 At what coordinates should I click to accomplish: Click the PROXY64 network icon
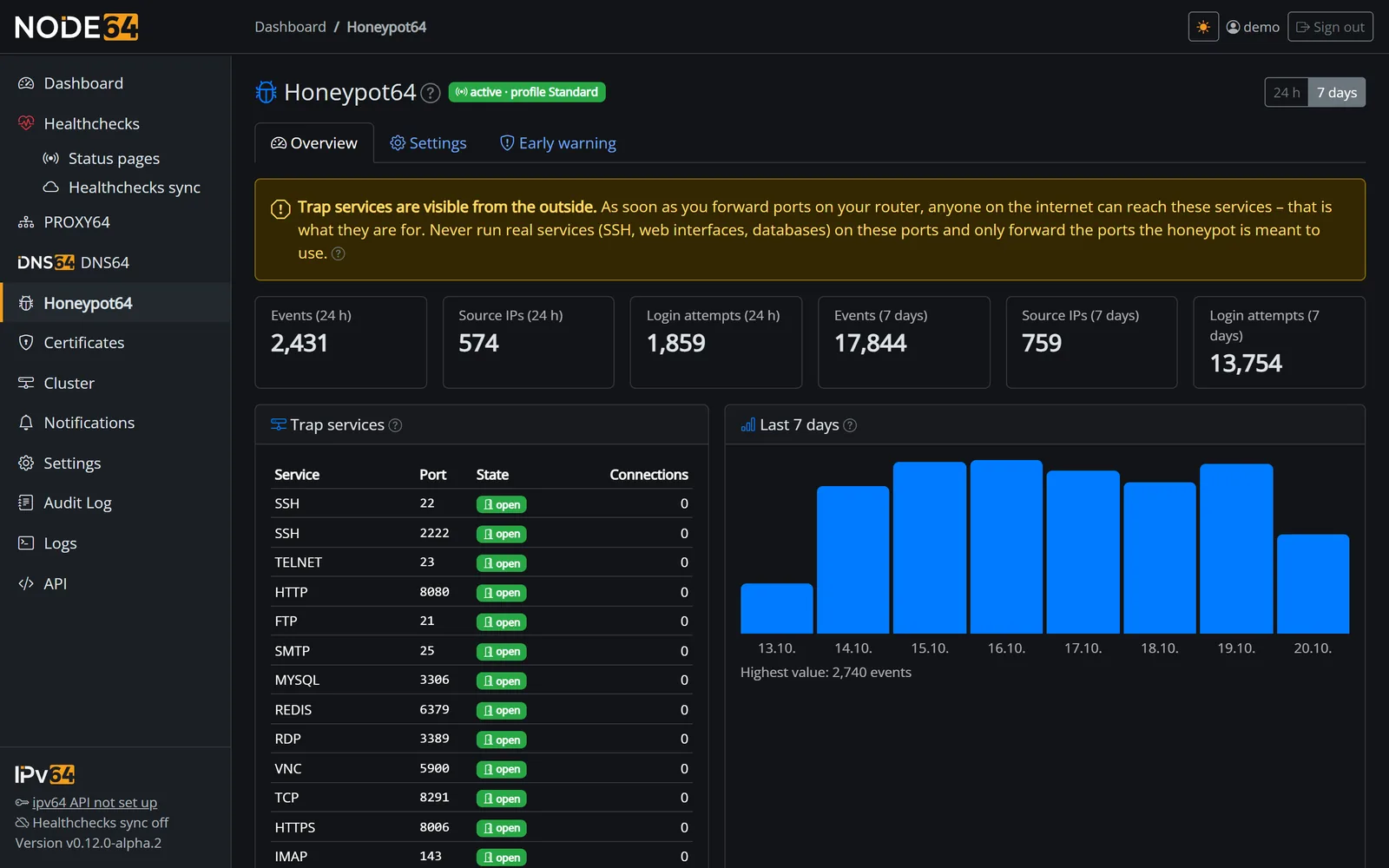(26, 222)
